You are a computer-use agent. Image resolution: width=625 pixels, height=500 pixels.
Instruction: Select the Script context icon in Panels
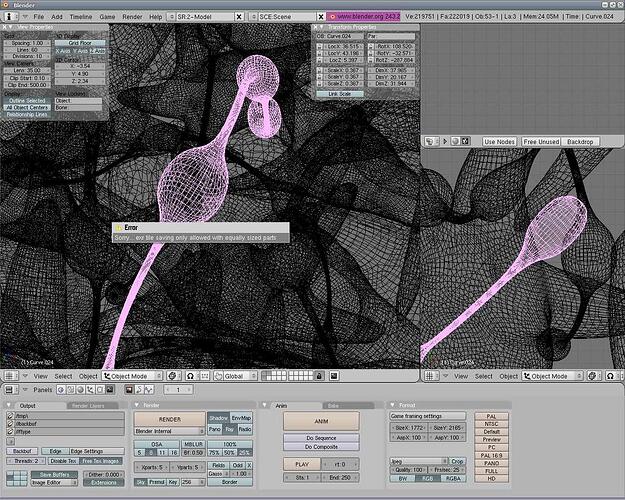(71, 390)
